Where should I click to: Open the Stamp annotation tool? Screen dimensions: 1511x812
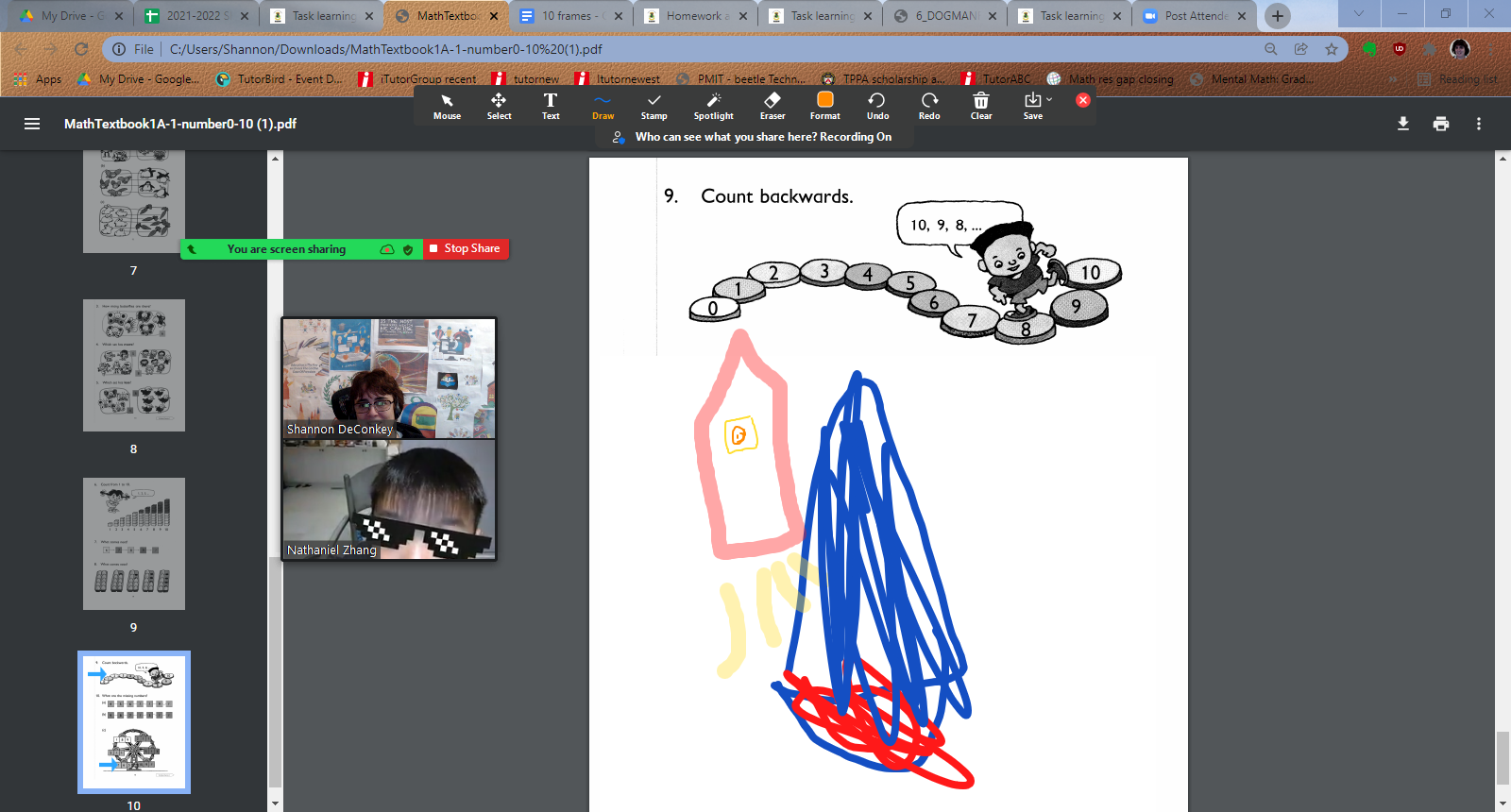tap(654, 106)
